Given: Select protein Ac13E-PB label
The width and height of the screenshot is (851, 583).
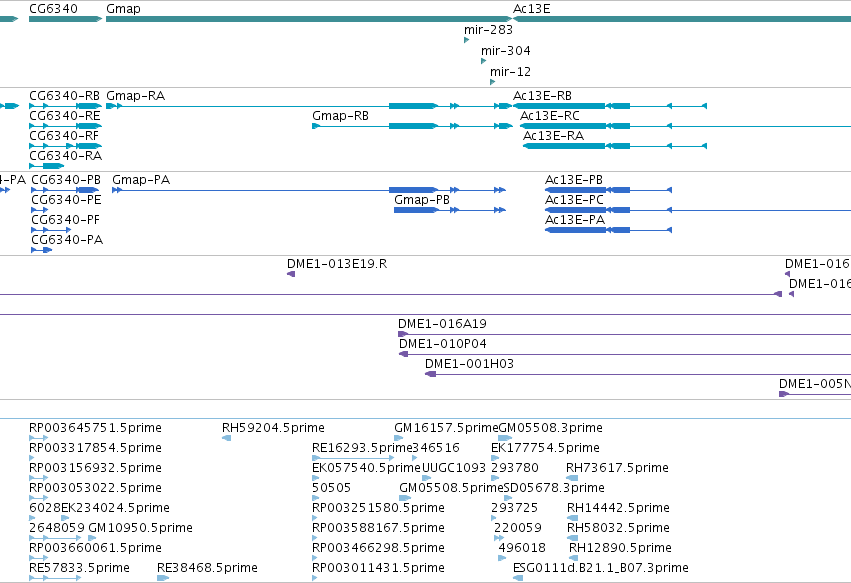Looking at the screenshot, I should [574, 180].
